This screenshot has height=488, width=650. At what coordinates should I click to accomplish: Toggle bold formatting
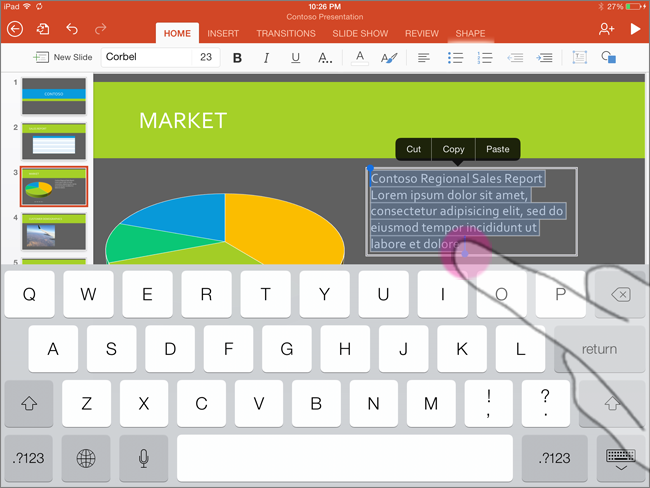click(237, 58)
